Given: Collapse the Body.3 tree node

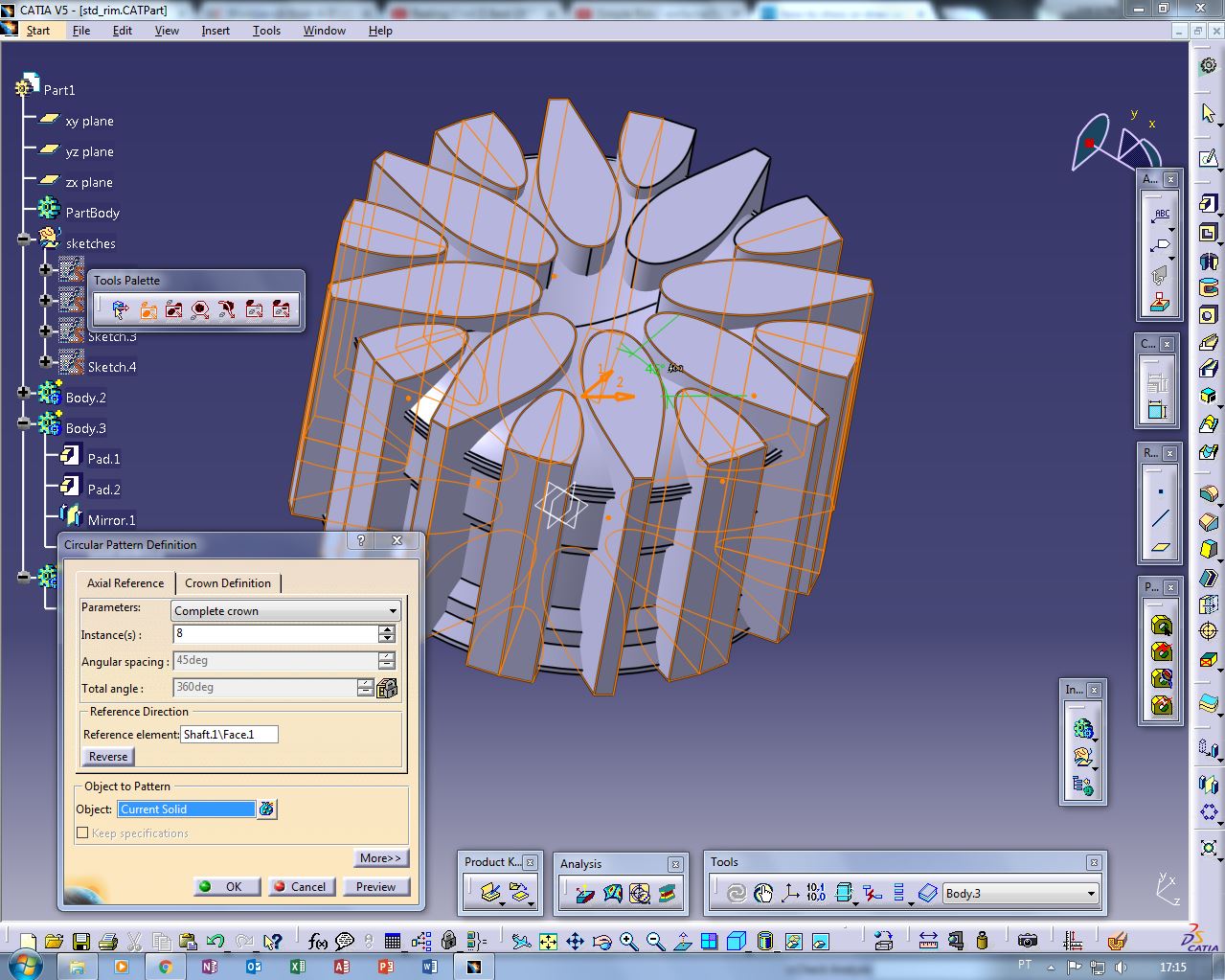Looking at the screenshot, I should [x=24, y=422].
